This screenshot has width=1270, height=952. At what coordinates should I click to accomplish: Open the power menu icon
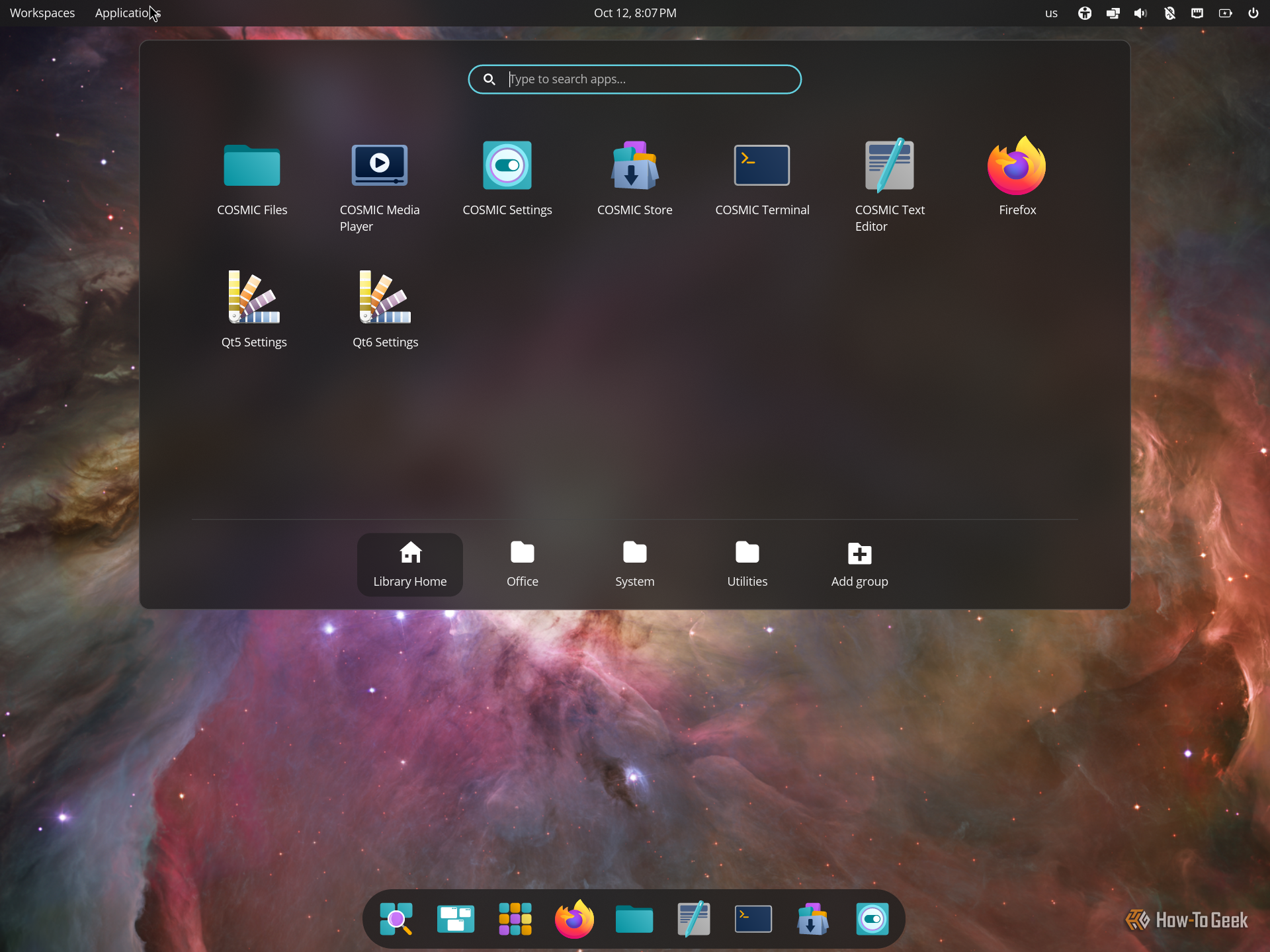1253,13
